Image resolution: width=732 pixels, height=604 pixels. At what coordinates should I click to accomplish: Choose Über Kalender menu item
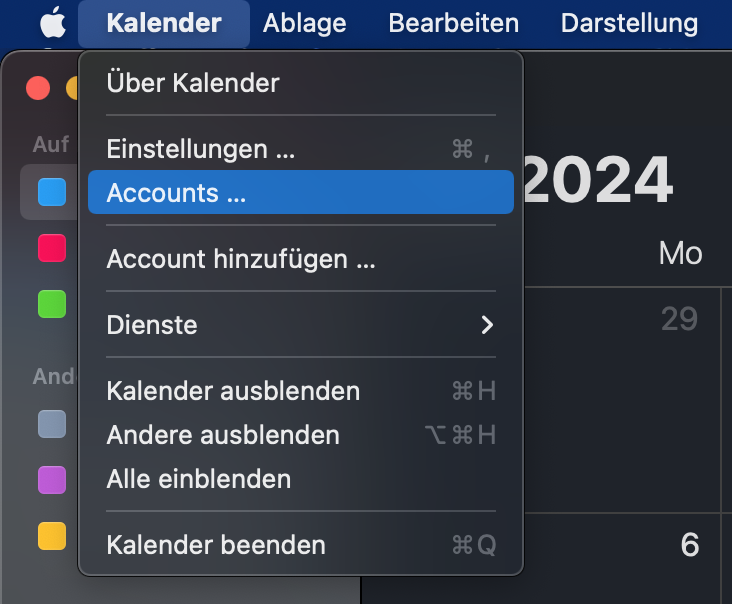[301, 83]
